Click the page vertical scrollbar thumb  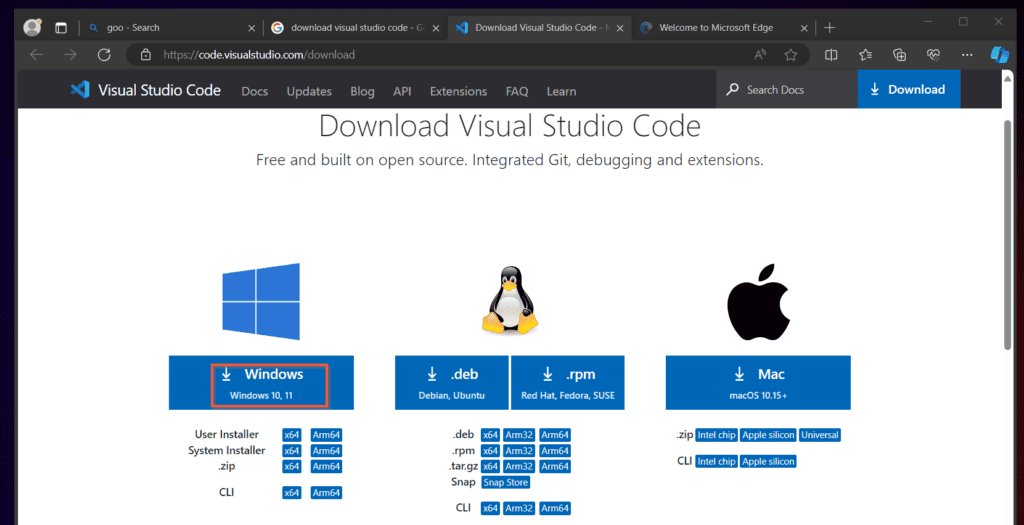click(x=1008, y=235)
